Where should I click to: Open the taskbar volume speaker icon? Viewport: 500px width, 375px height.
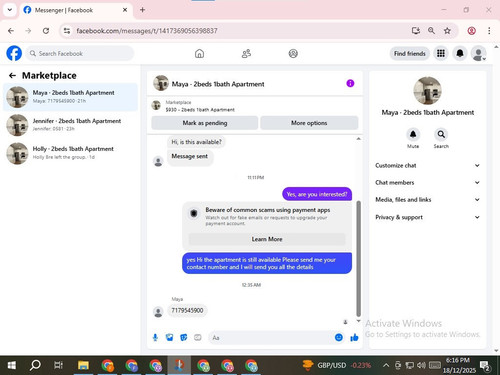point(421,365)
